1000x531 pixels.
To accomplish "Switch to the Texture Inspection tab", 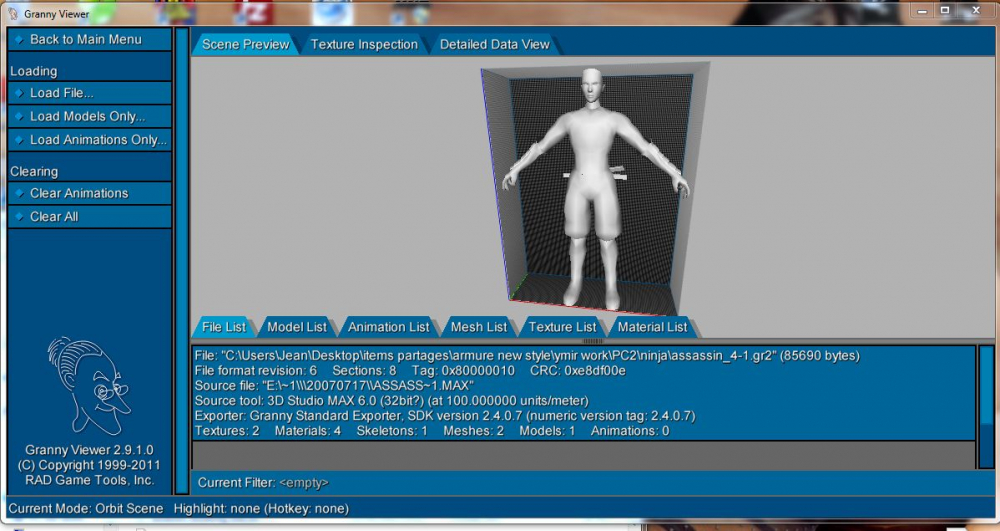I will 364,45.
